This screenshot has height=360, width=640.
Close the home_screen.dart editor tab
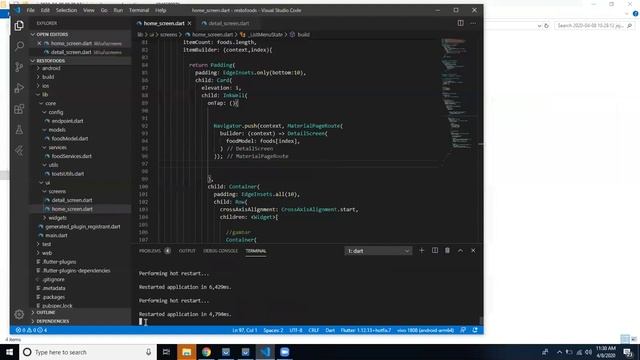pyautogui.click(x=189, y=23)
